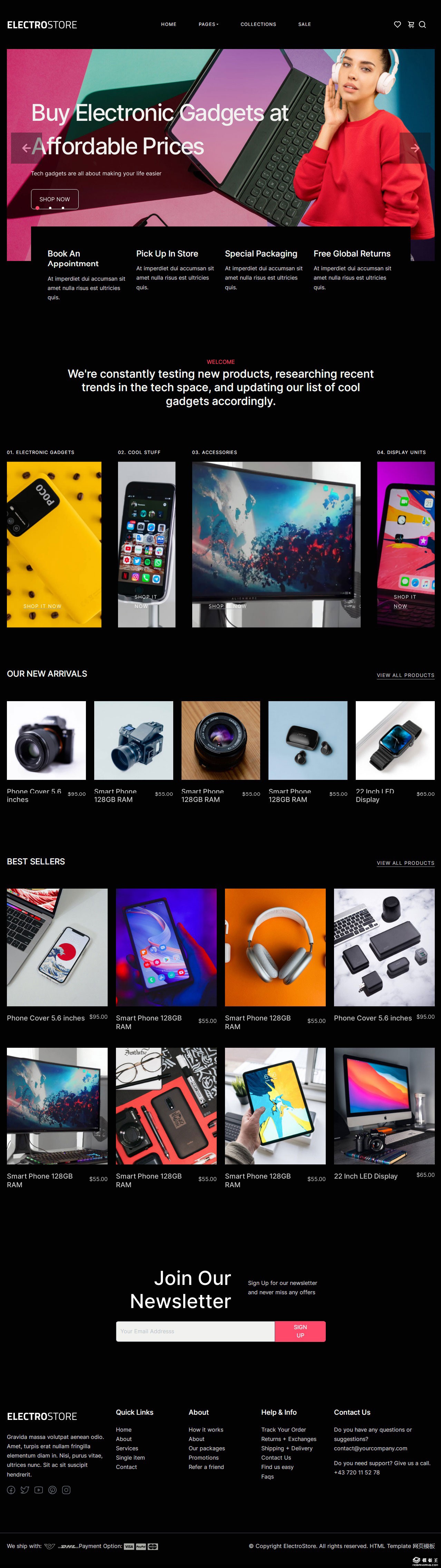The height and width of the screenshot is (1568, 441).
Task: Open the Pinterest icon in footer
Action: pos(52,1490)
